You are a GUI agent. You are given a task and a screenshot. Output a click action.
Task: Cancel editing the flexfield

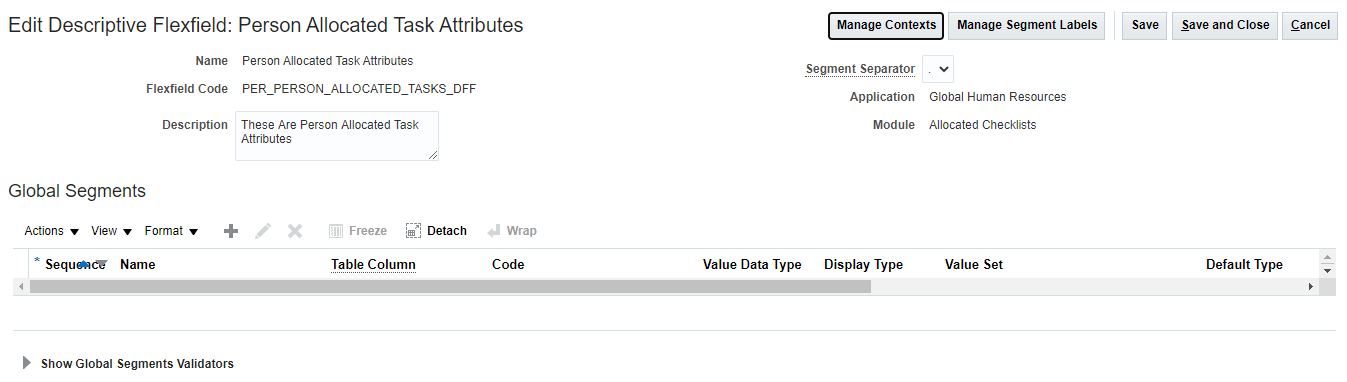pos(1310,25)
